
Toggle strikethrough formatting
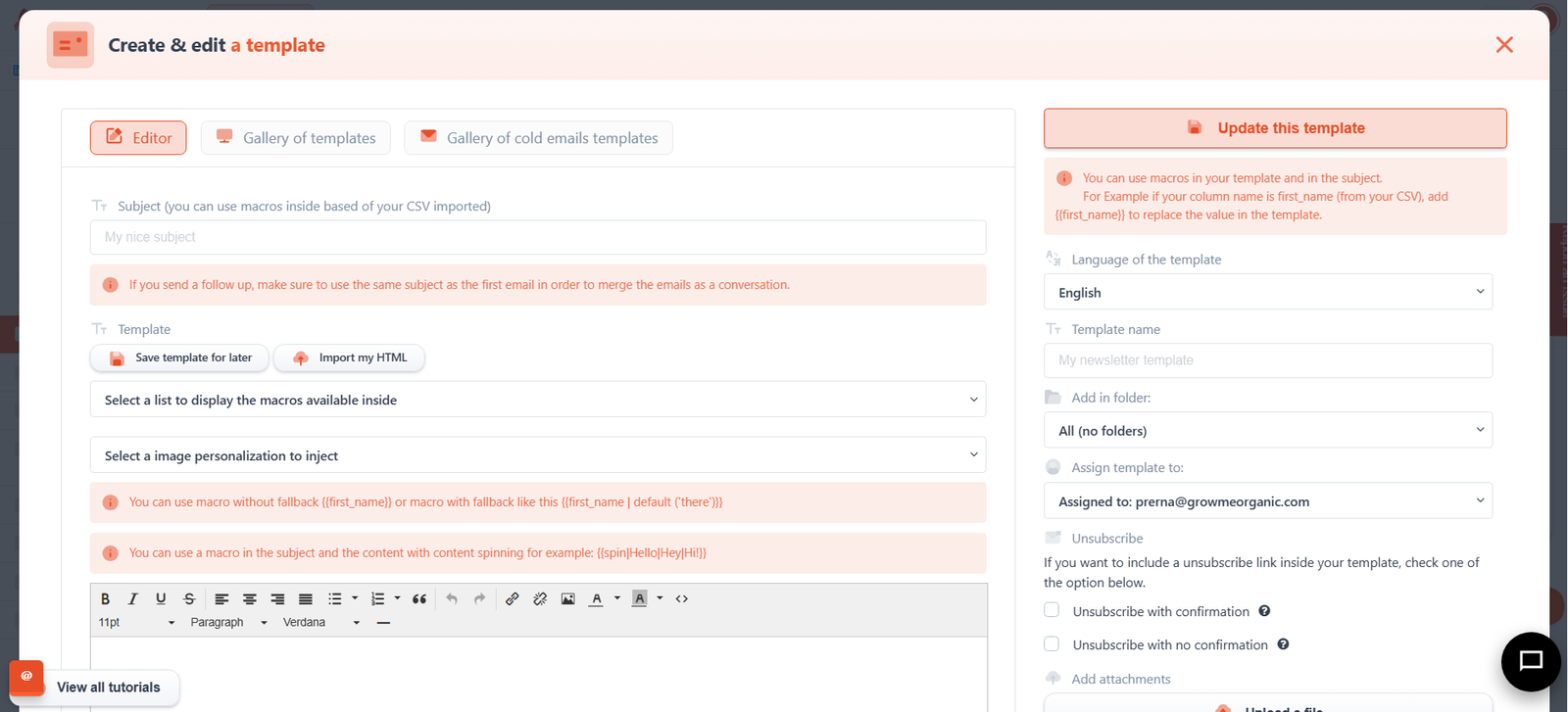pyautogui.click(x=189, y=598)
